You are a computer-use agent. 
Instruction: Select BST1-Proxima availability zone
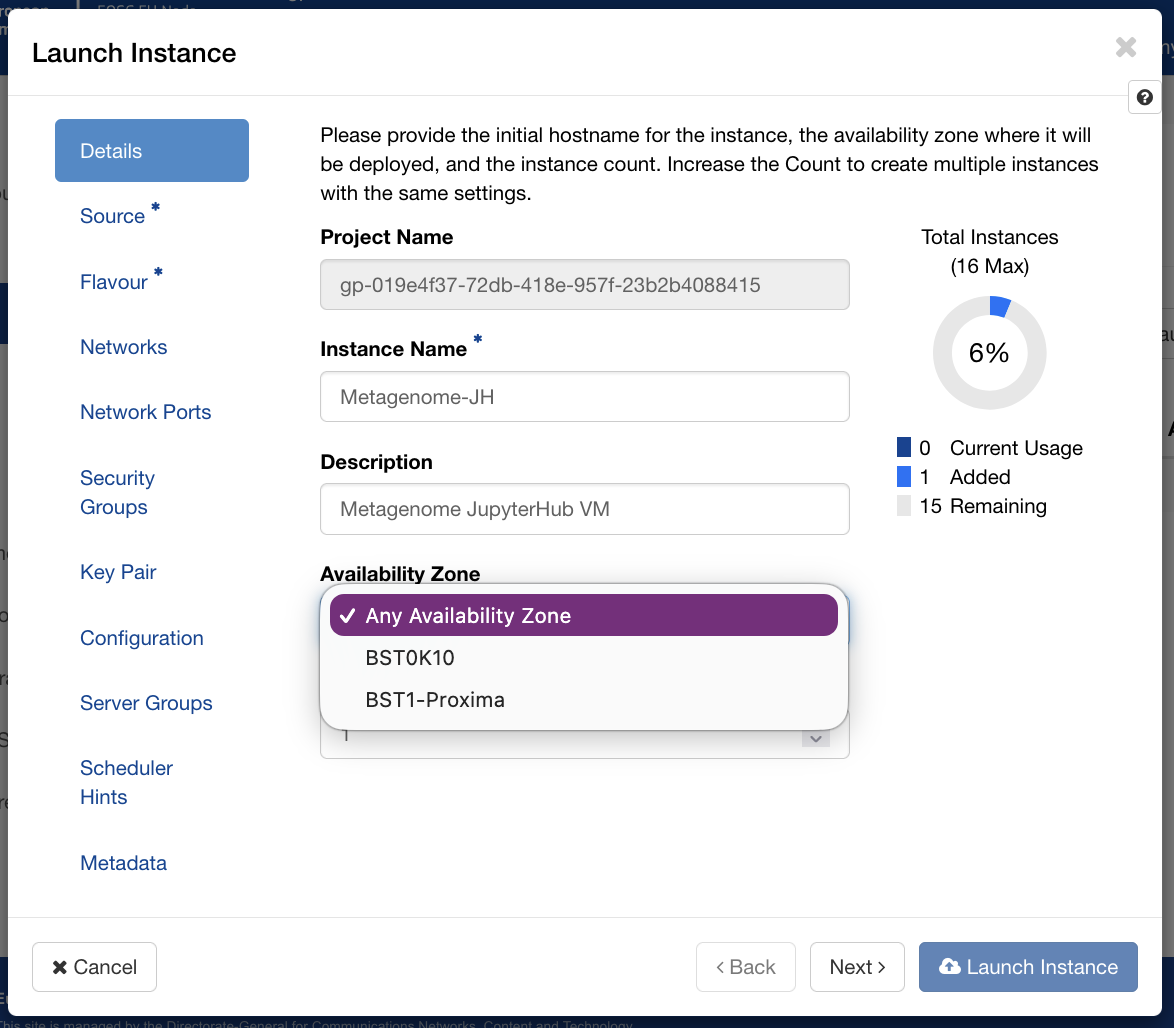[x=583, y=699]
